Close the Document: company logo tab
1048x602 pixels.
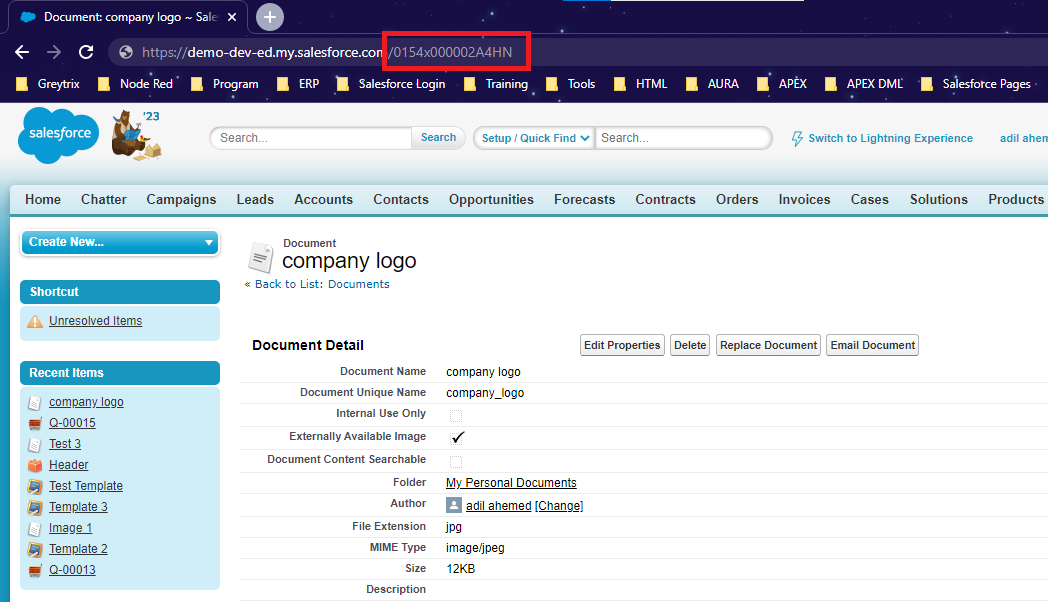tap(232, 17)
